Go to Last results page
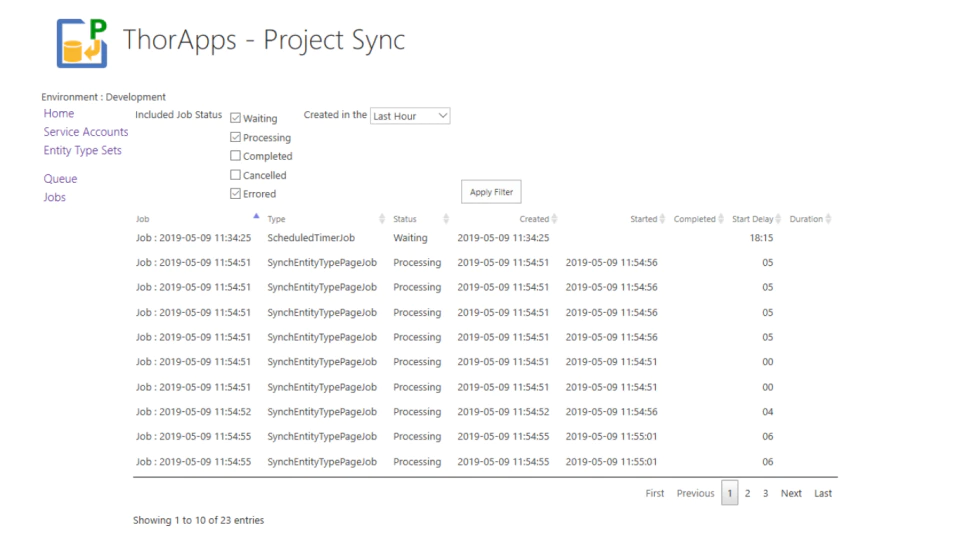Image resolution: width=960 pixels, height=540 pixels. click(823, 493)
